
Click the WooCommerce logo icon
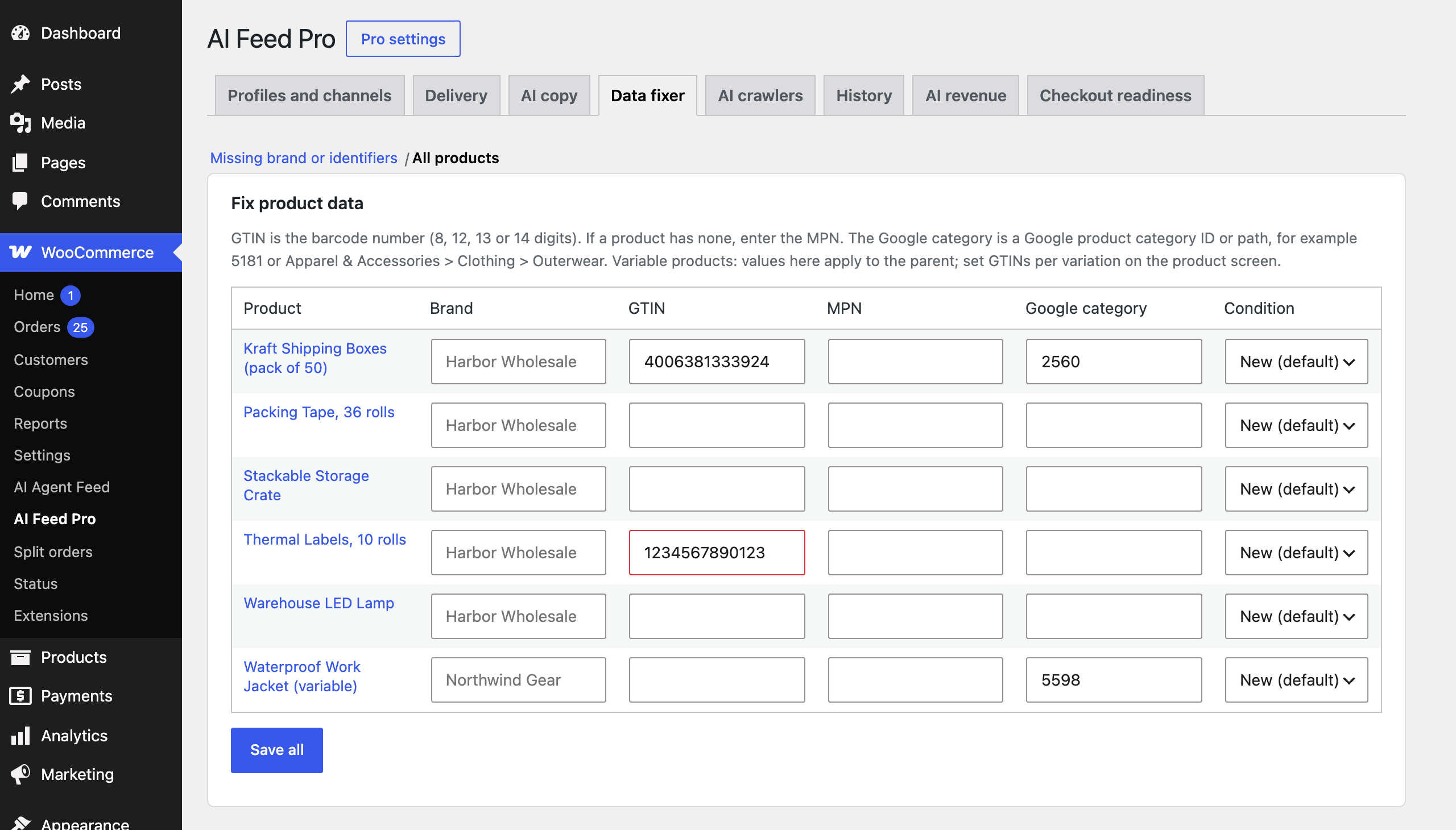[20, 252]
